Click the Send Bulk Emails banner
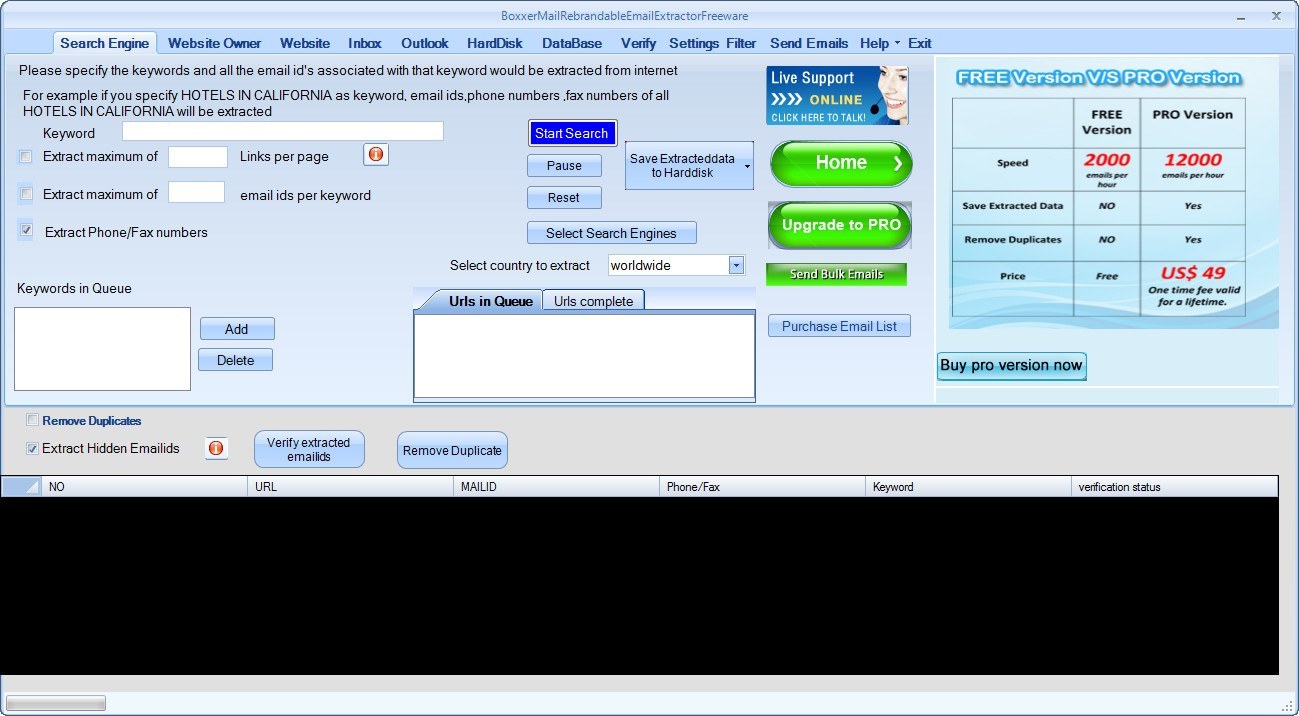 pyautogui.click(x=836, y=273)
